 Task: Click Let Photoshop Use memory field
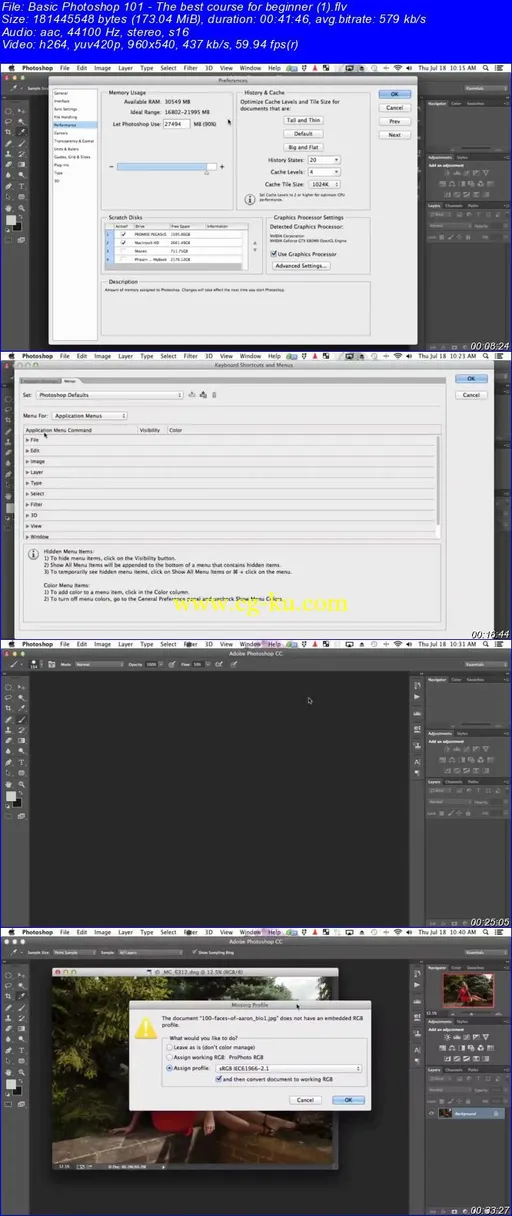tap(177, 124)
